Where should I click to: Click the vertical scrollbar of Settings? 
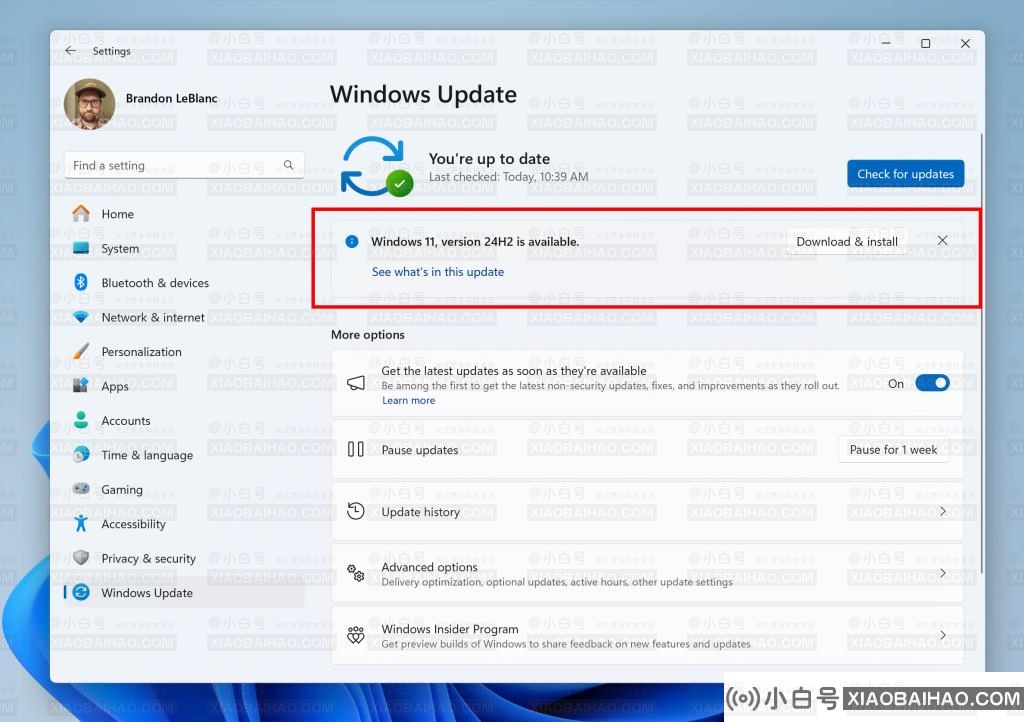[981, 353]
